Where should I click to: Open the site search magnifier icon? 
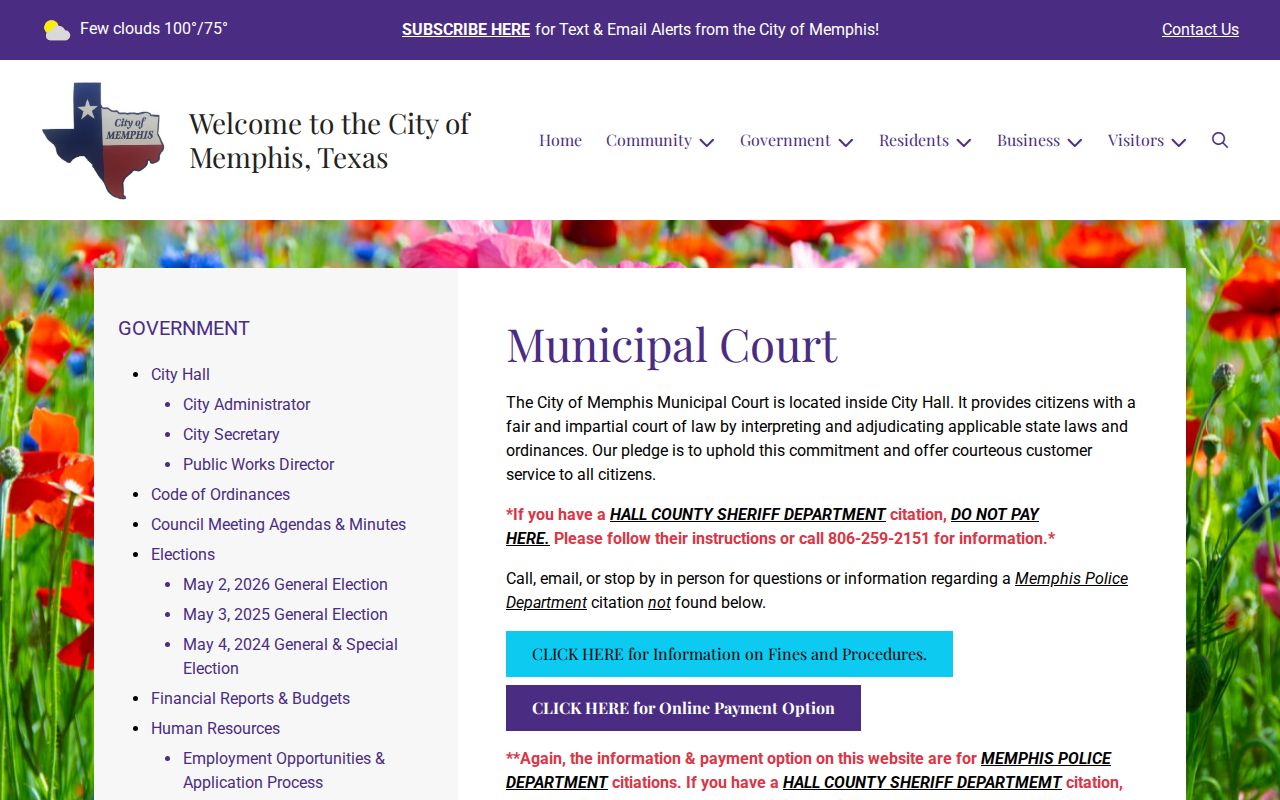click(x=1220, y=140)
